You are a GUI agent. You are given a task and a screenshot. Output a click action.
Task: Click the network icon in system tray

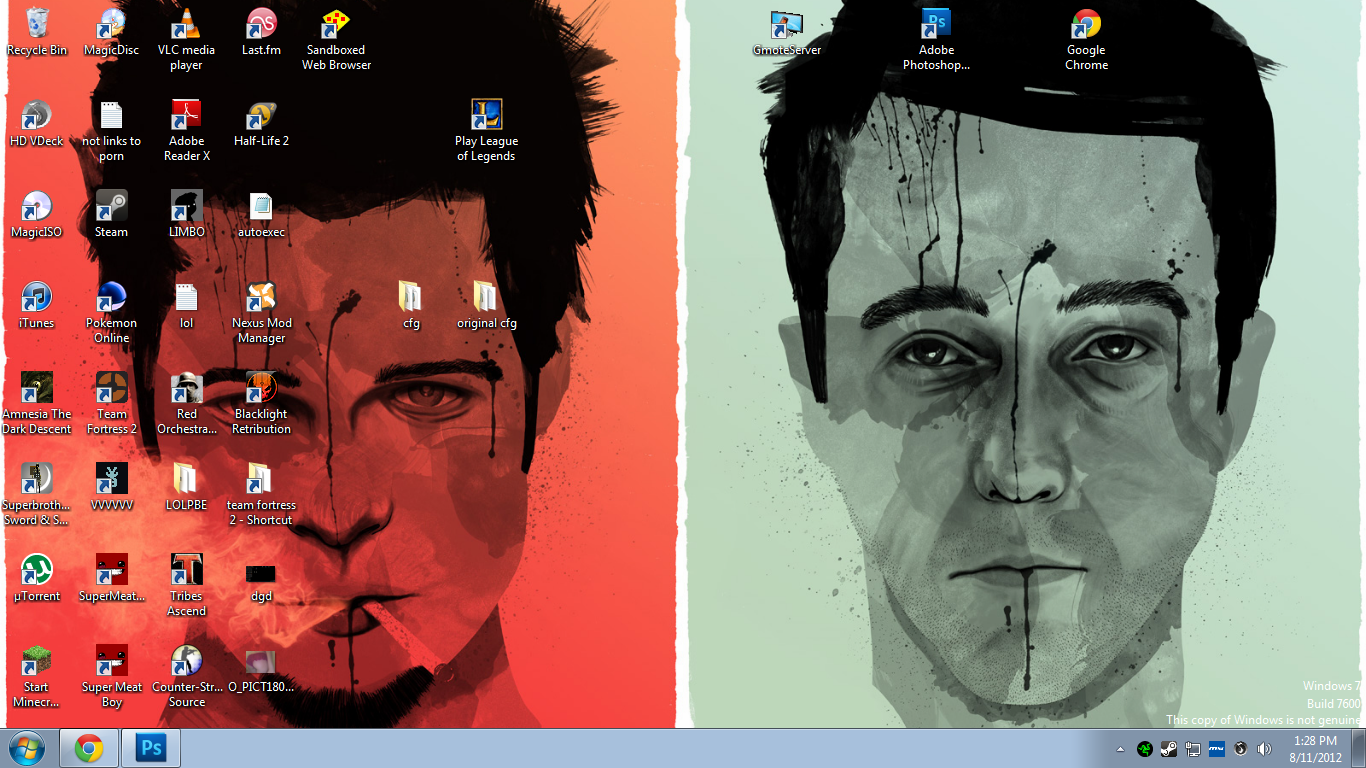(x=1192, y=749)
